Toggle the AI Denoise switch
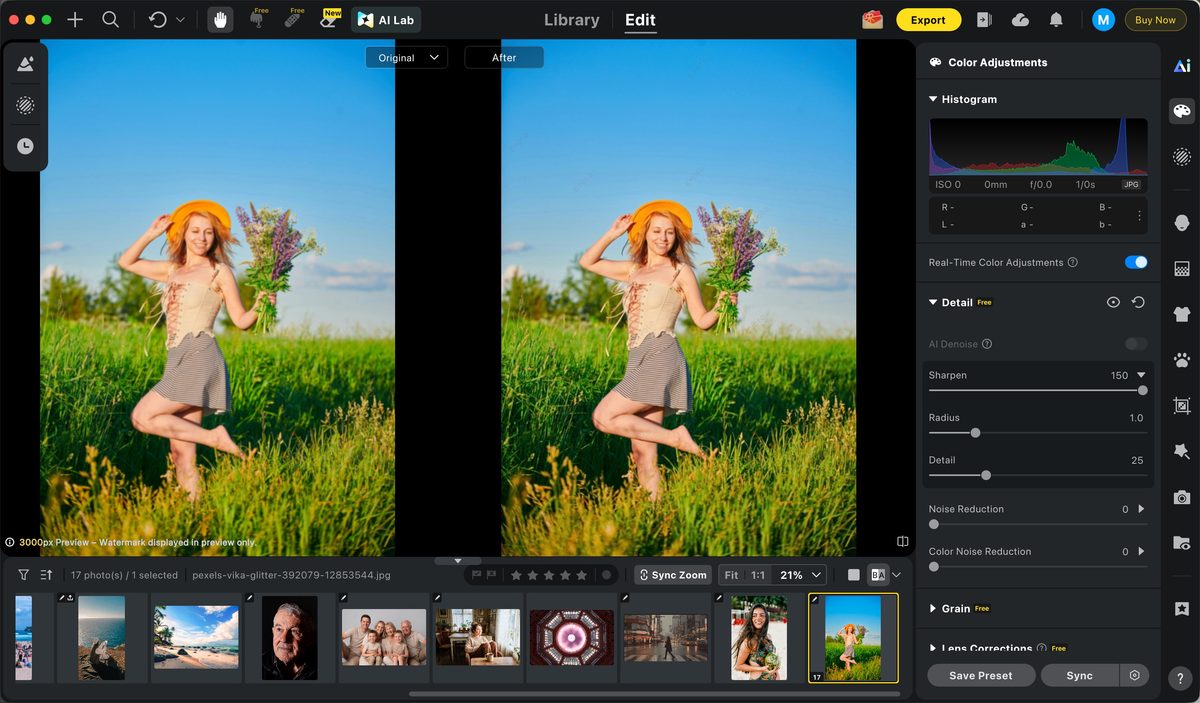The image size is (1200, 703). pyautogui.click(x=1136, y=344)
